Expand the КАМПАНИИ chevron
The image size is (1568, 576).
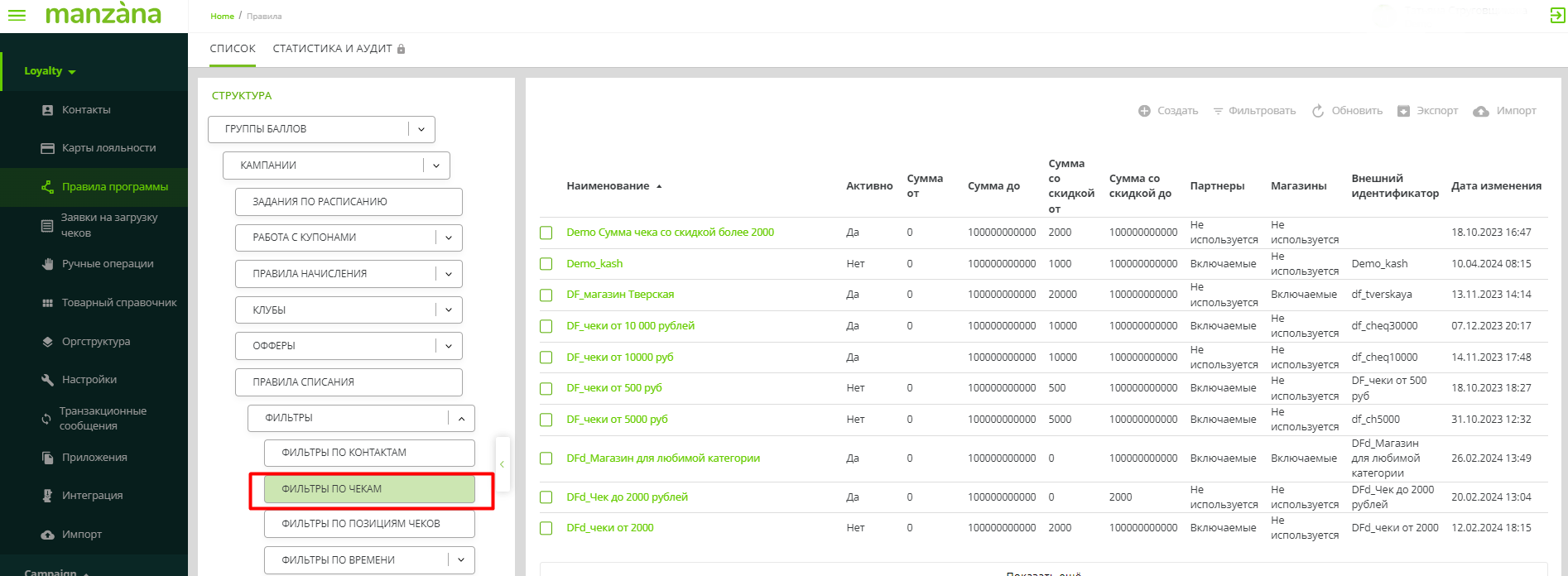[x=436, y=166]
